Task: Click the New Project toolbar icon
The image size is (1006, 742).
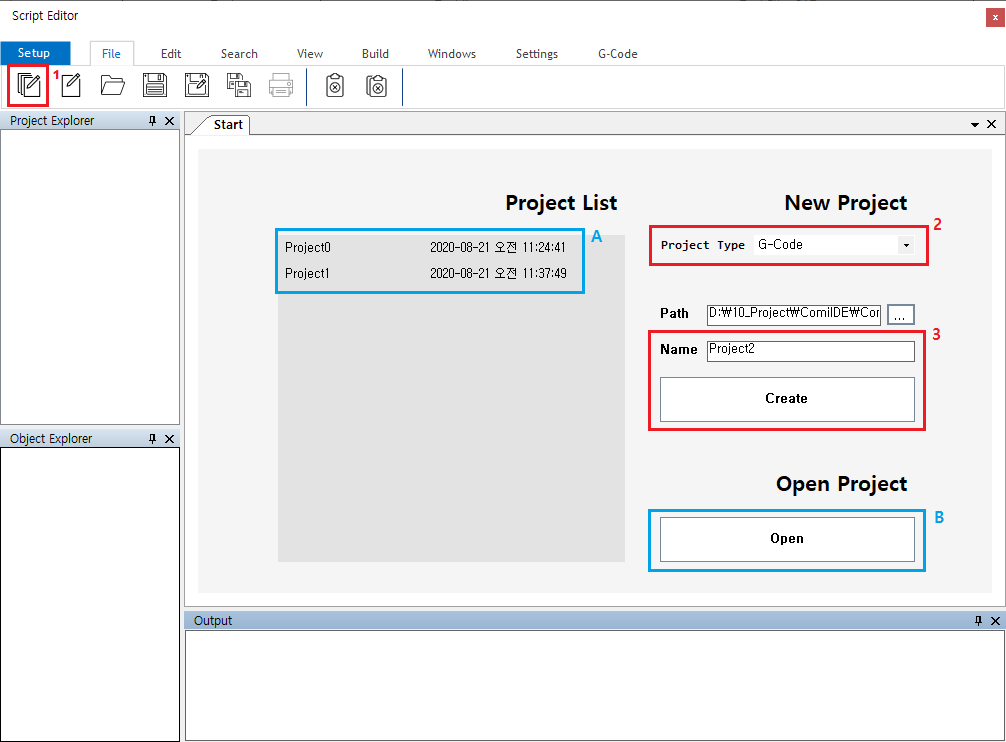Action: click(x=29, y=86)
